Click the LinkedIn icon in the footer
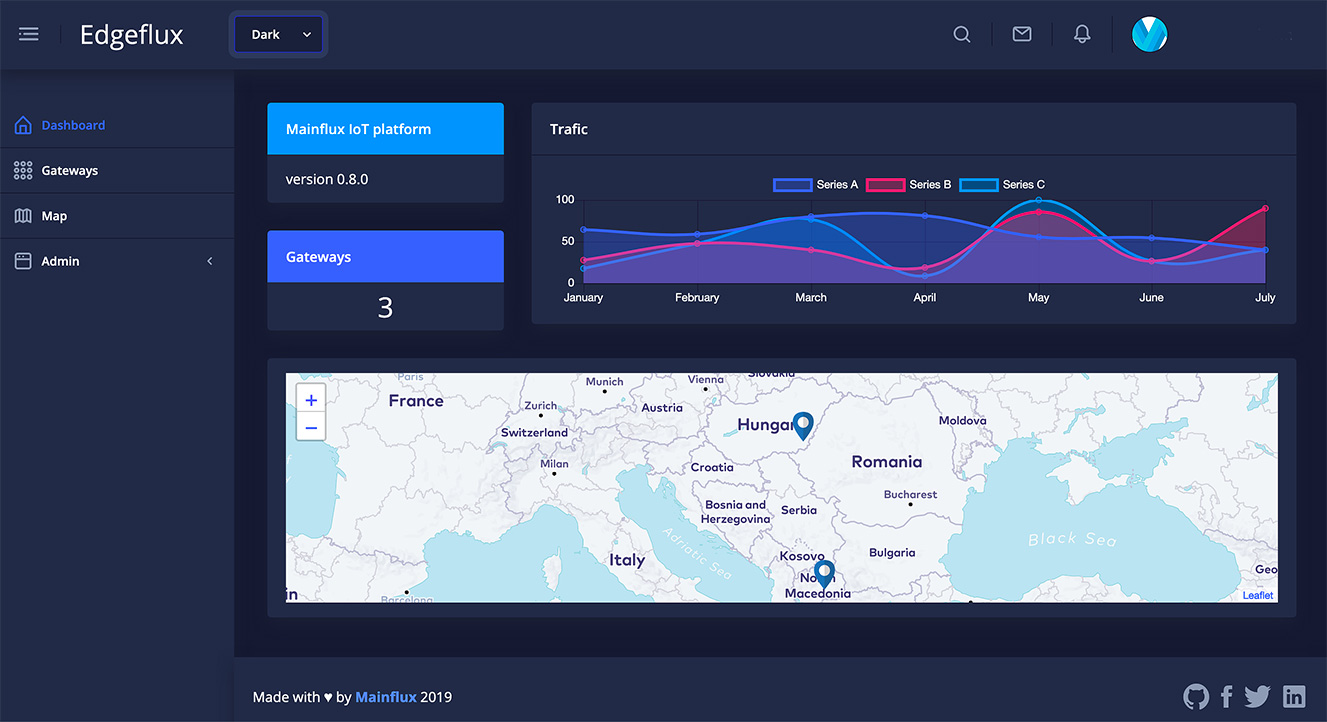This screenshot has width=1327, height=722. [x=1293, y=696]
